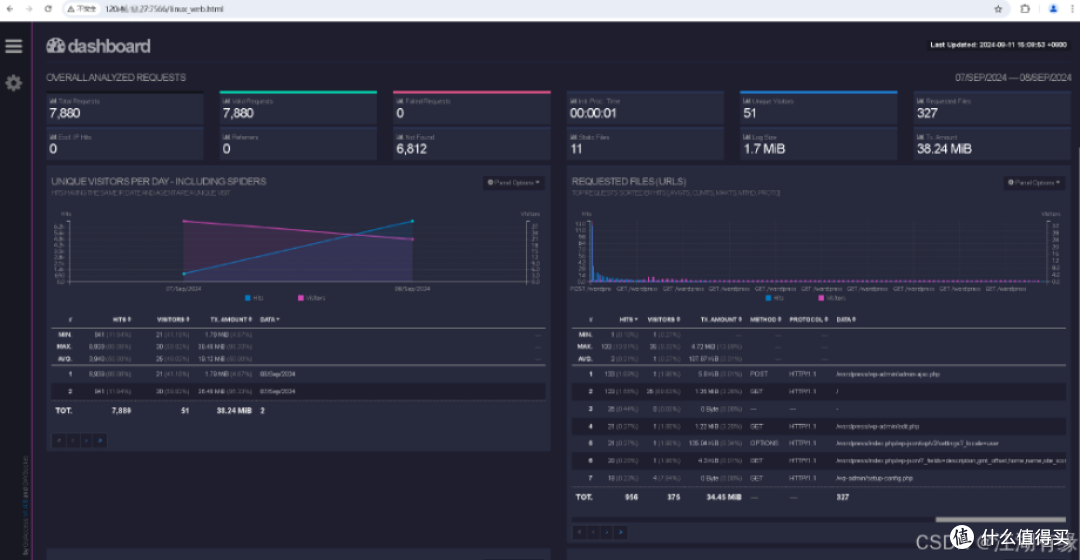This screenshot has width=1080, height=560.
Task: Click the dashboard title text
Action: [x=109, y=46]
